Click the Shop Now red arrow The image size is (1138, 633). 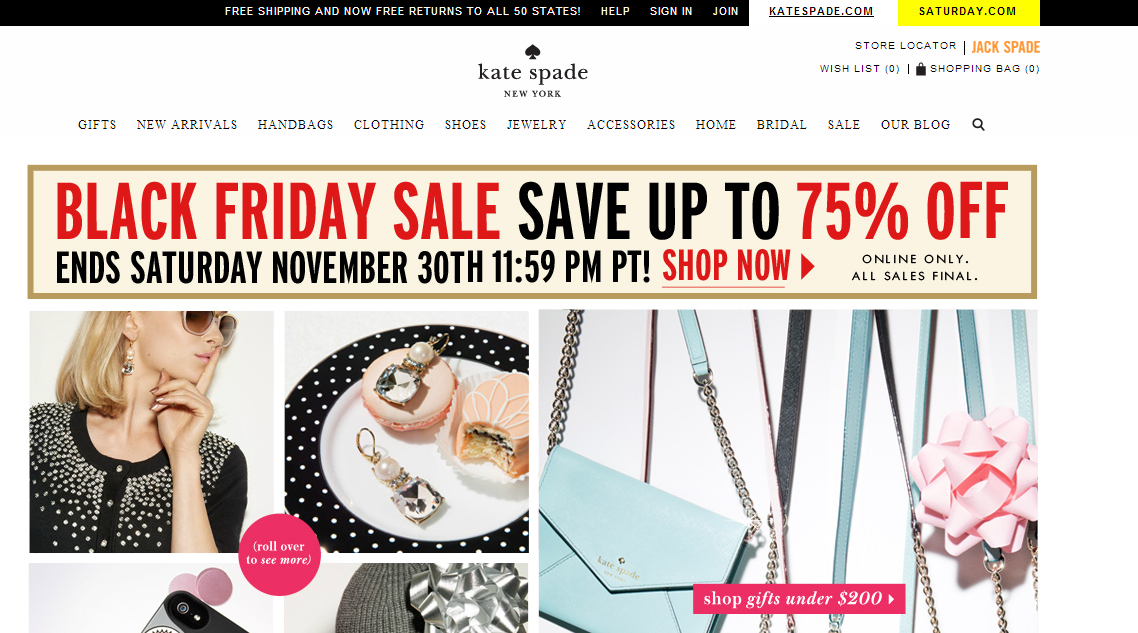click(807, 266)
